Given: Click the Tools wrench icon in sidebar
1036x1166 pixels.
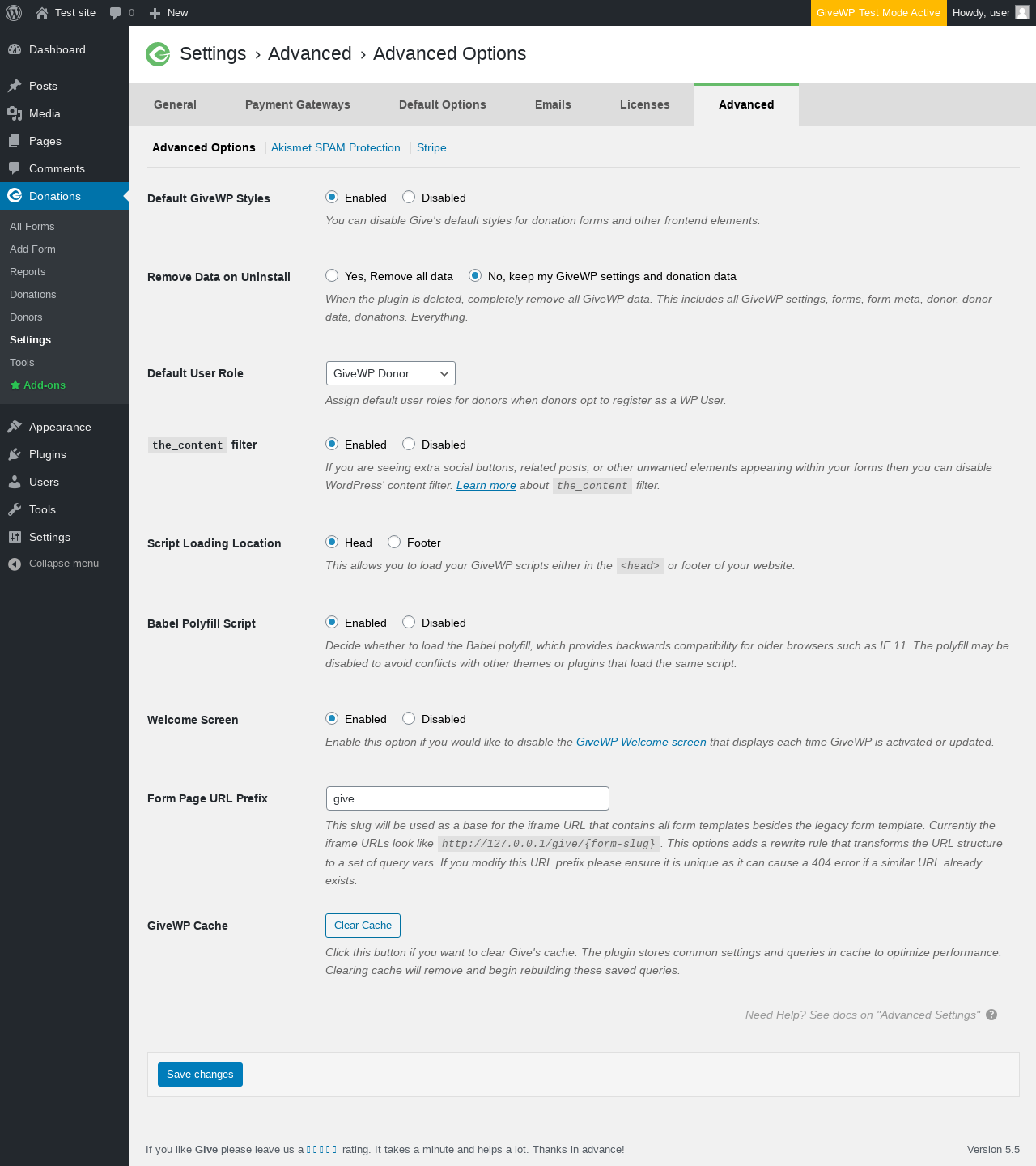Looking at the screenshot, I should click(15, 509).
